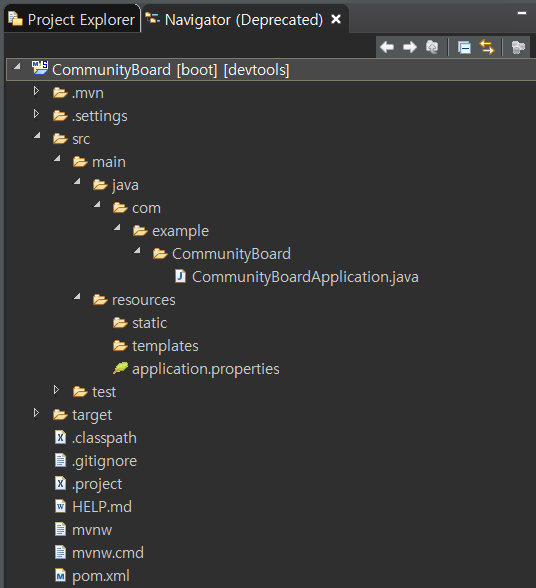Screen dimensions: 536x588
Task: Click the src folder icon
Action: [60, 139]
